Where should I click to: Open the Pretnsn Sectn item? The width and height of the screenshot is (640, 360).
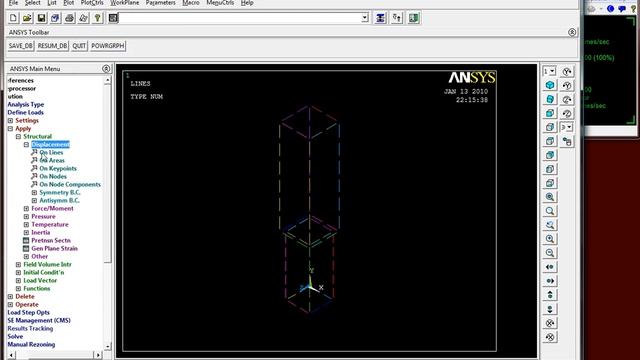51,240
